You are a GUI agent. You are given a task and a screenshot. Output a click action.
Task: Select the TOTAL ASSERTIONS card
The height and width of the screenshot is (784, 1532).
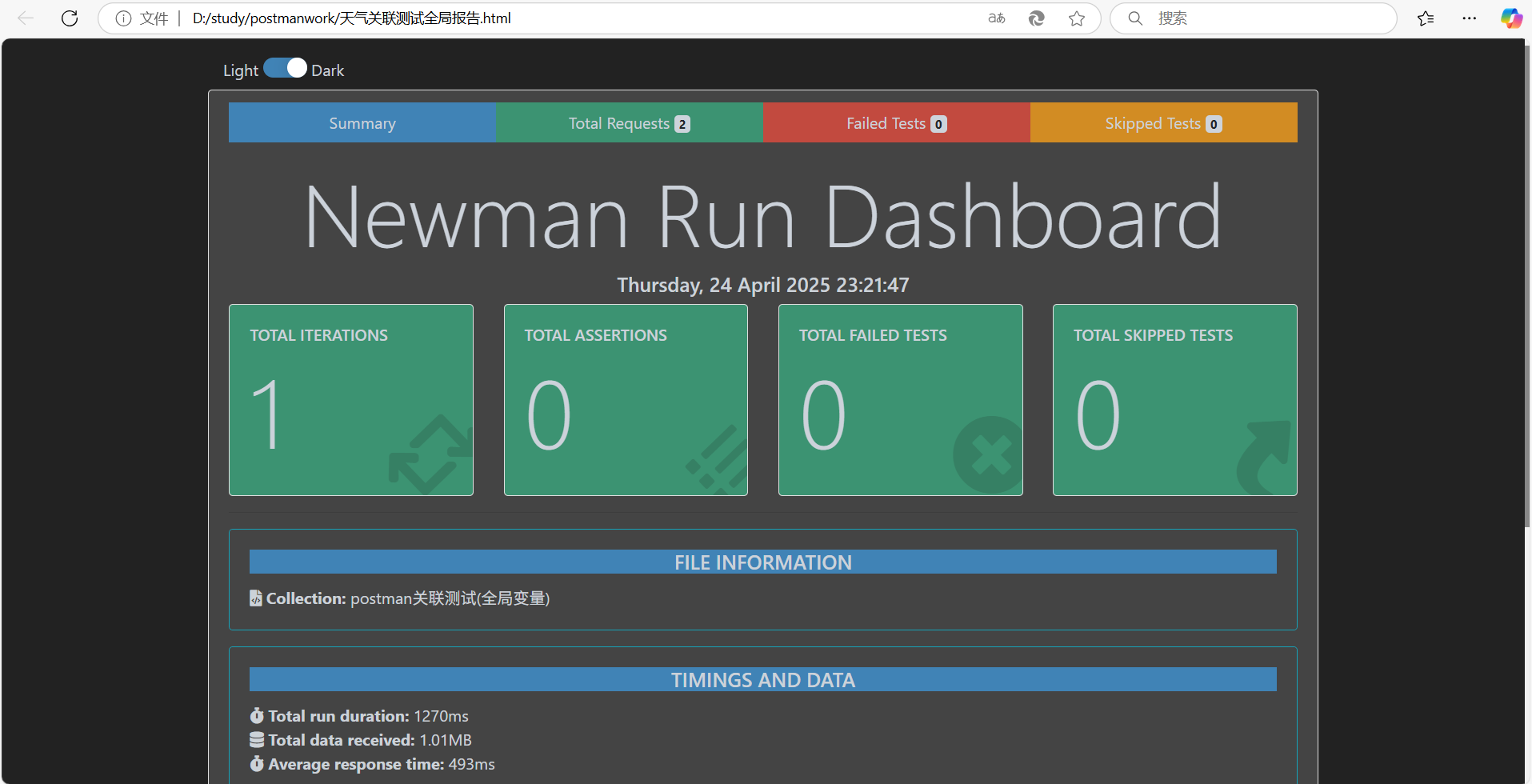626,400
